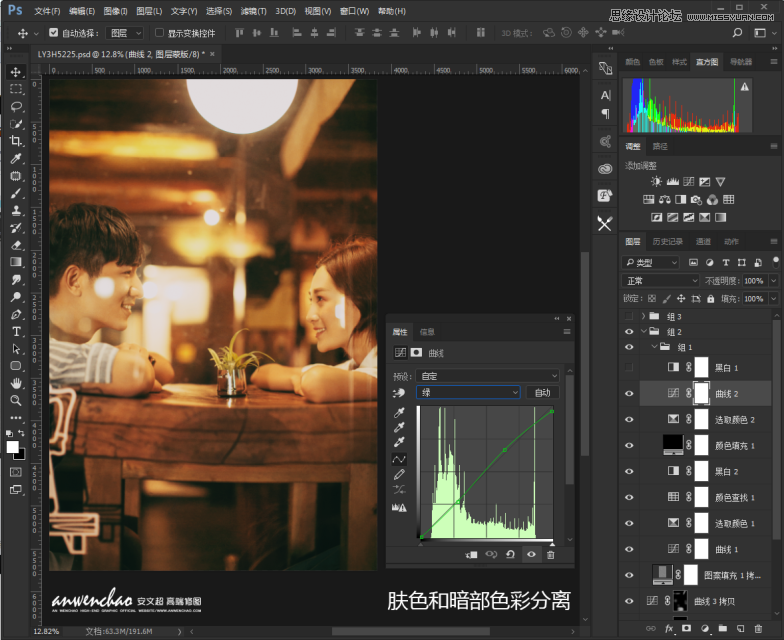Viewport: 784px width, 640px height.
Task: Hide the 颜色填充 1 layer
Action: (x=629, y=446)
